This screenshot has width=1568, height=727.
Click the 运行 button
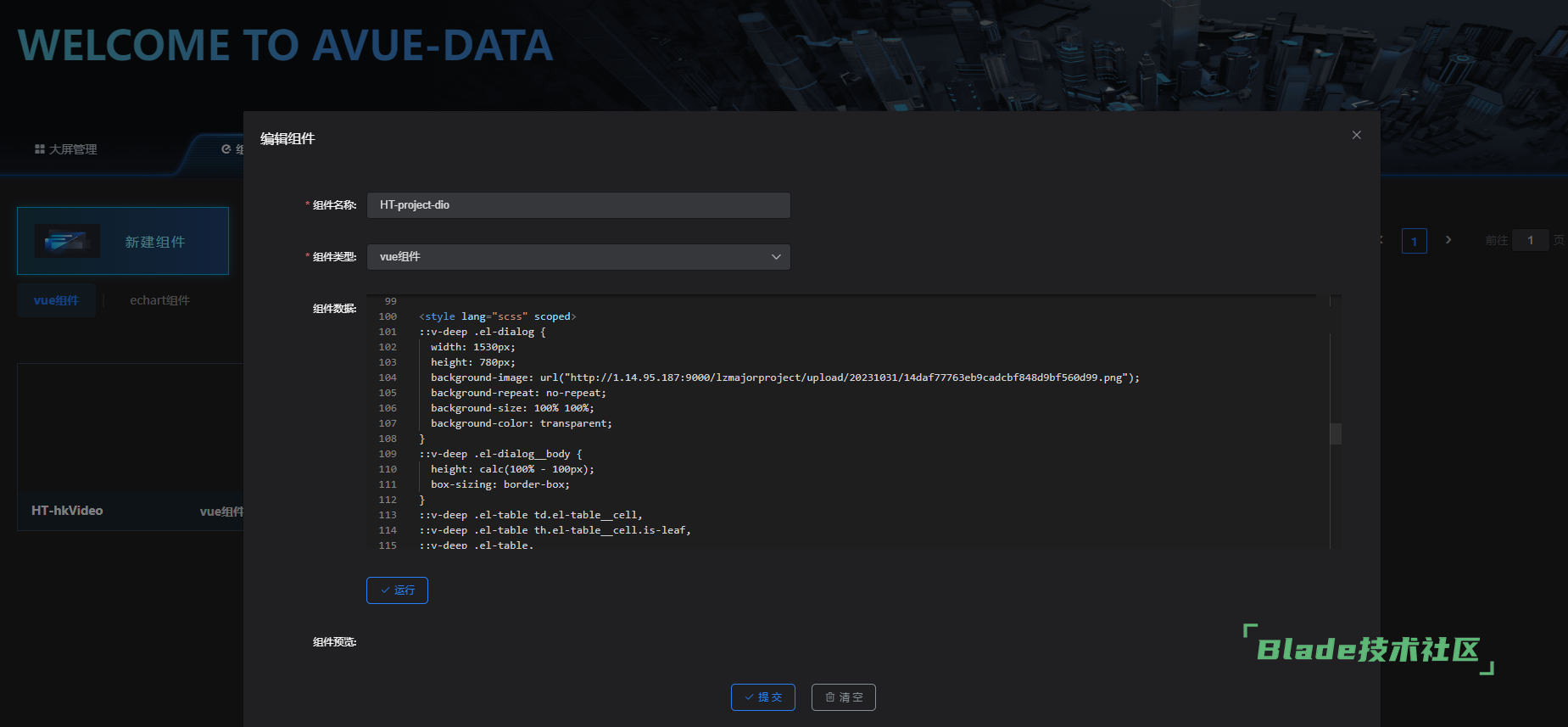click(397, 590)
